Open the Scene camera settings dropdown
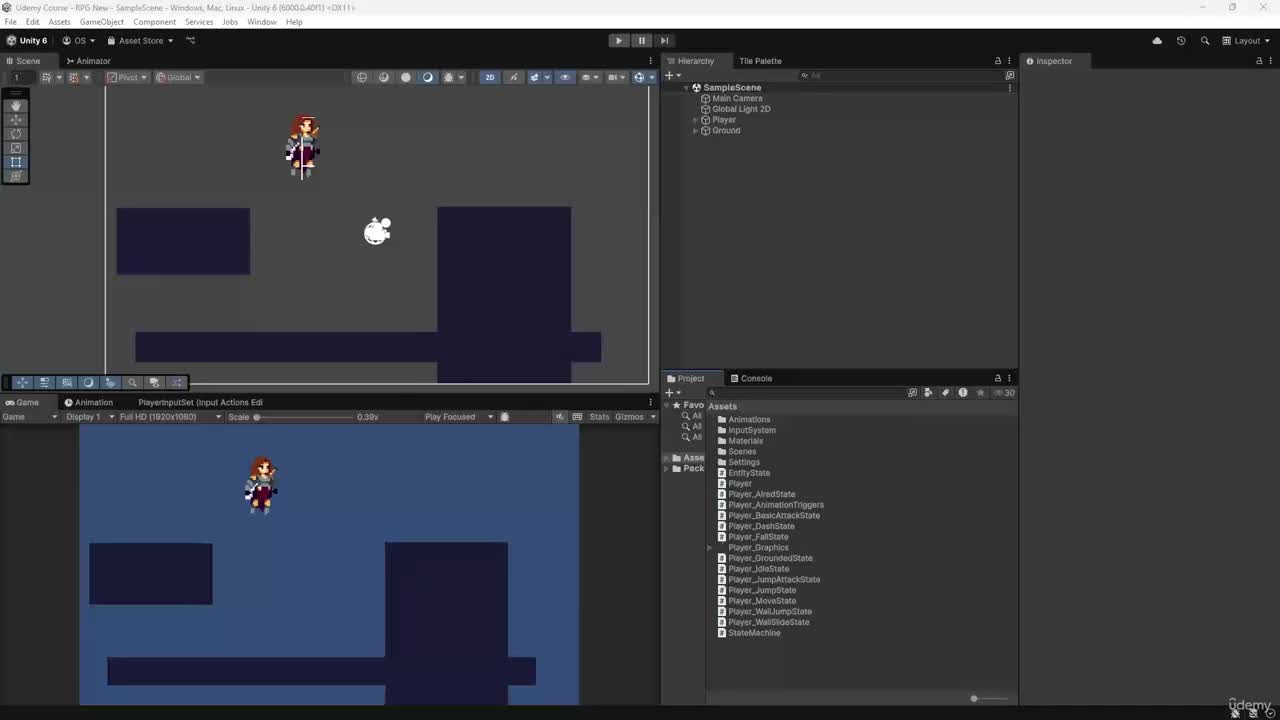This screenshot has width=1280, height=720. (615, 77)
